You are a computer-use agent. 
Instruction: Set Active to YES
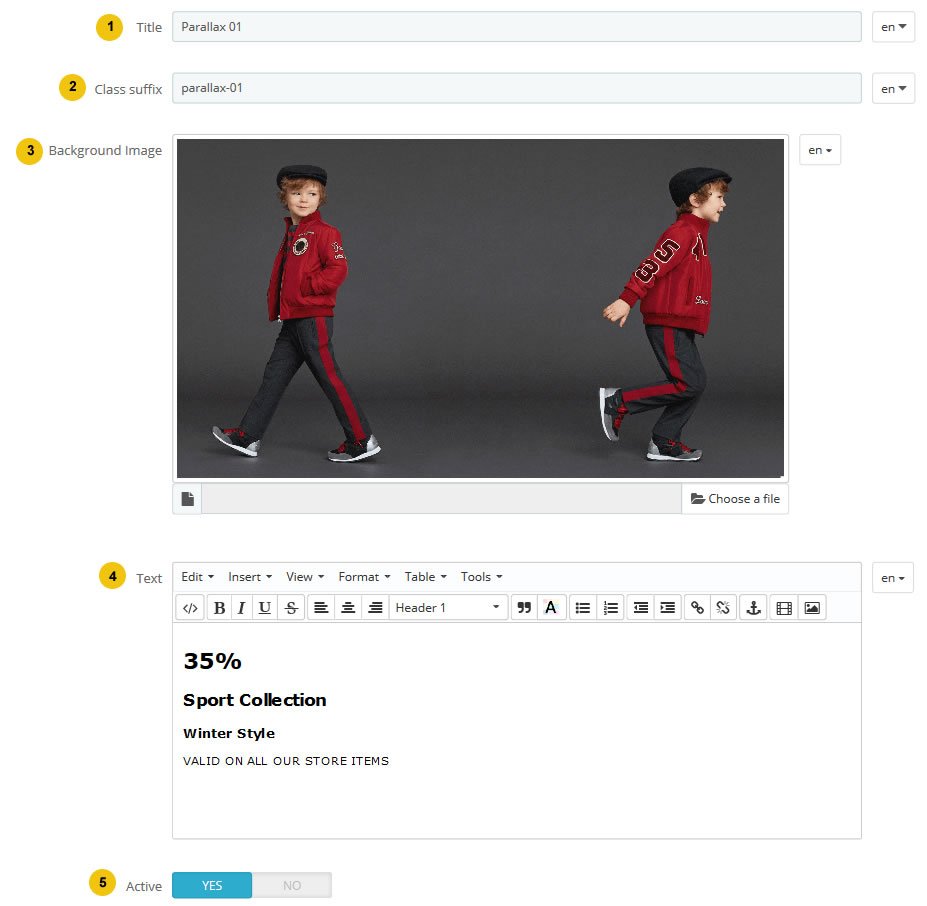pyautogui.click(x=212, y=885)
